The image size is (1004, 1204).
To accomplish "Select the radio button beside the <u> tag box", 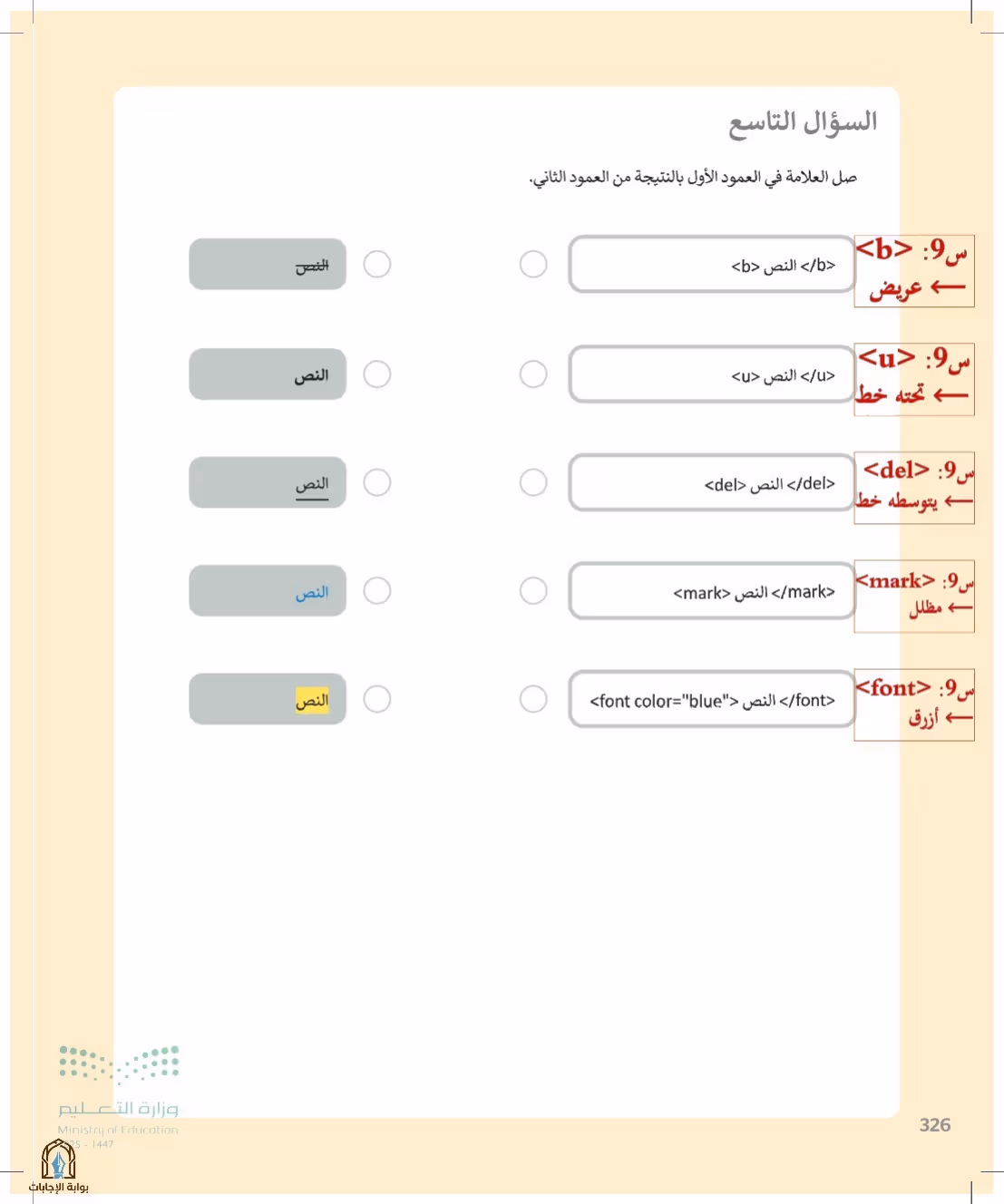I will coord(533,374).
